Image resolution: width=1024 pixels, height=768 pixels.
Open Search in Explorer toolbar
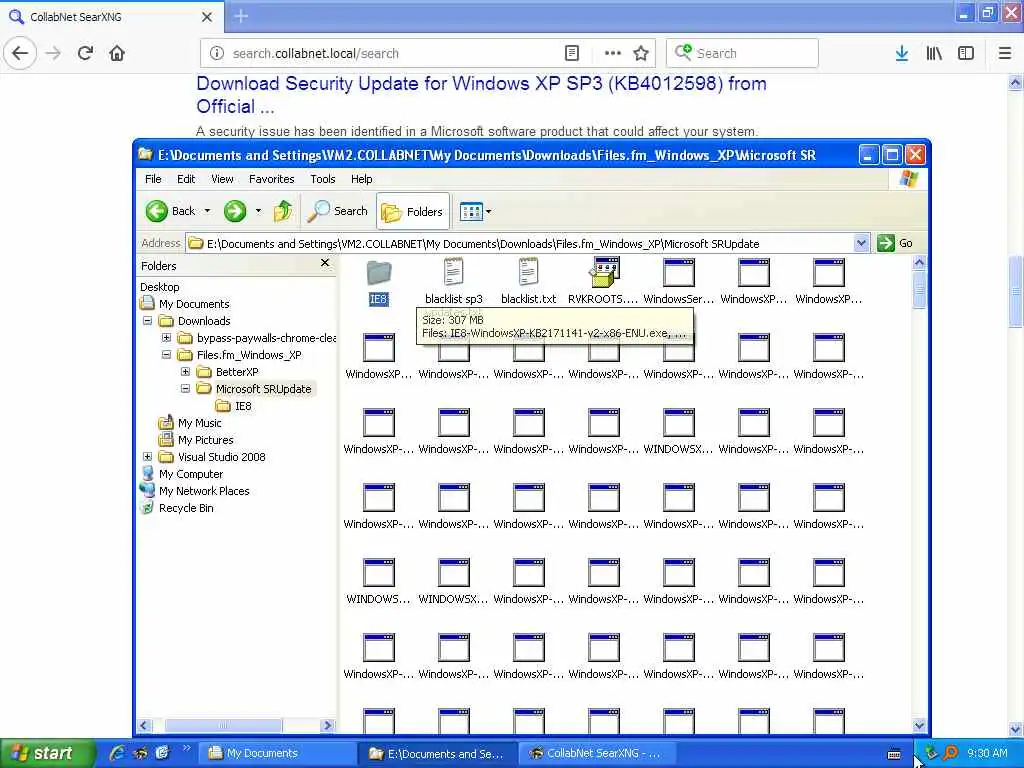point(338,211)
